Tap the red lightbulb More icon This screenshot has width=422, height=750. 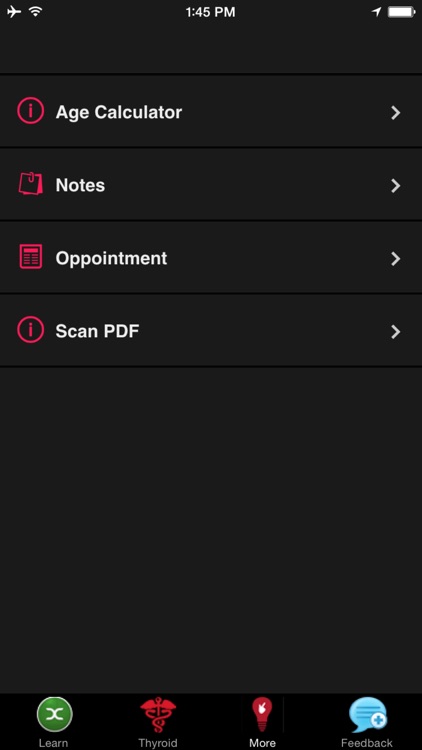point(262,714)
